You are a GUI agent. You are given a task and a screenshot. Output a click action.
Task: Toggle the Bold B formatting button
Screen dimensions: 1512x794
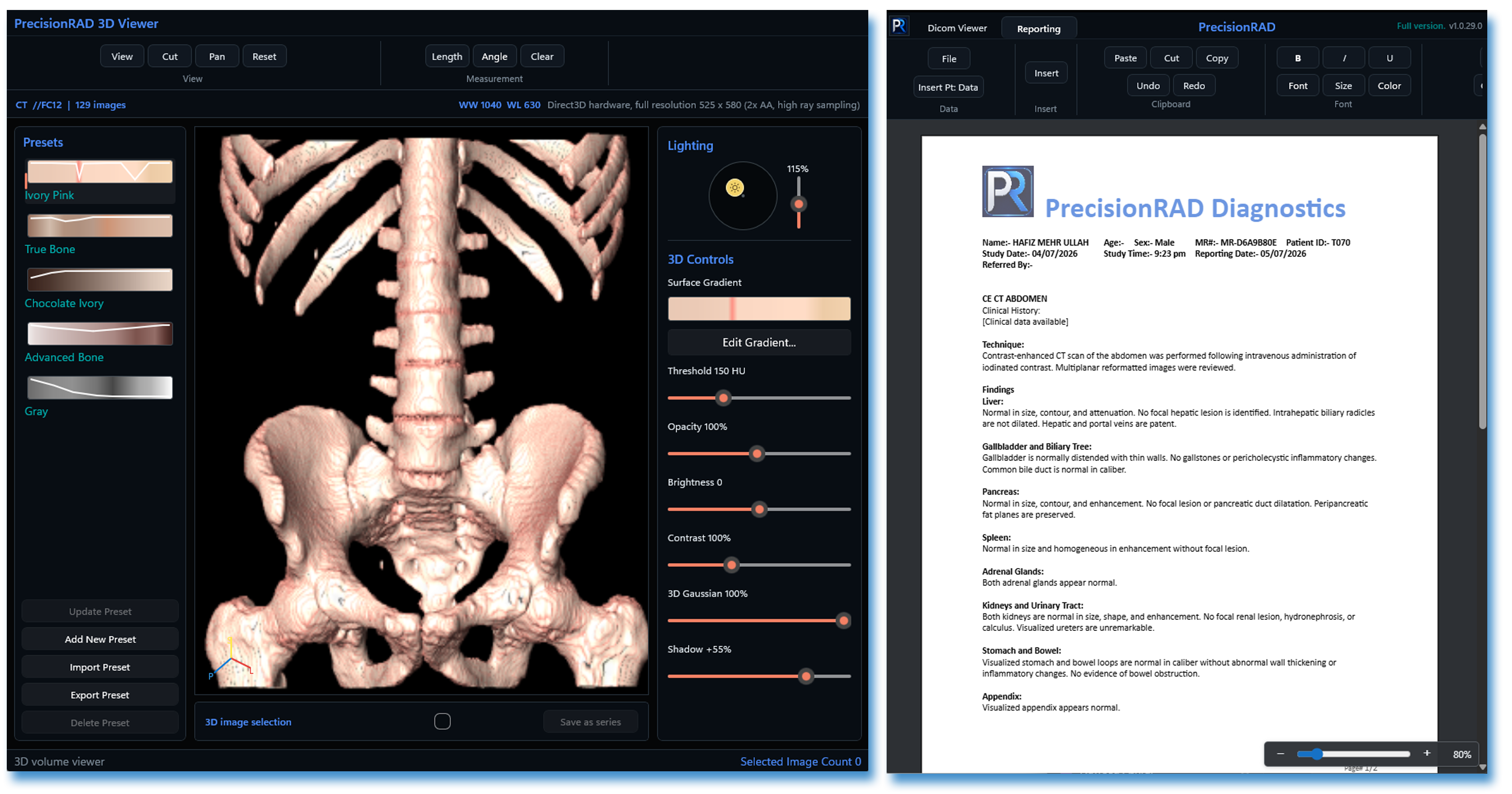click(x=1297, y=58)
